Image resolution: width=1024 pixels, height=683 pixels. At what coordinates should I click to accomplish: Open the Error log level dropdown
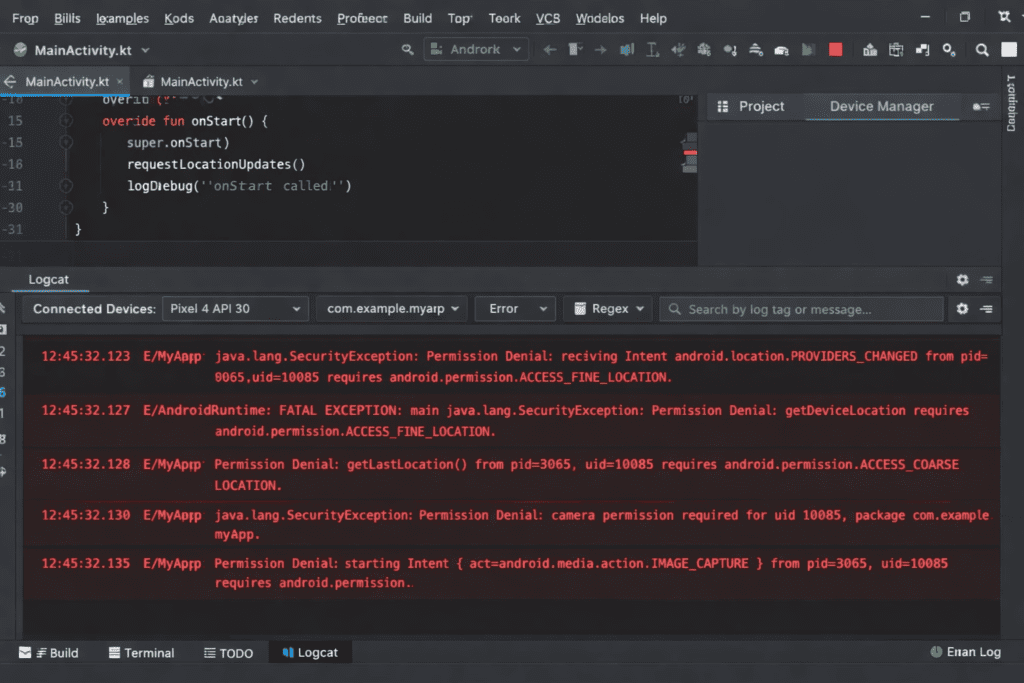(514, 309)
